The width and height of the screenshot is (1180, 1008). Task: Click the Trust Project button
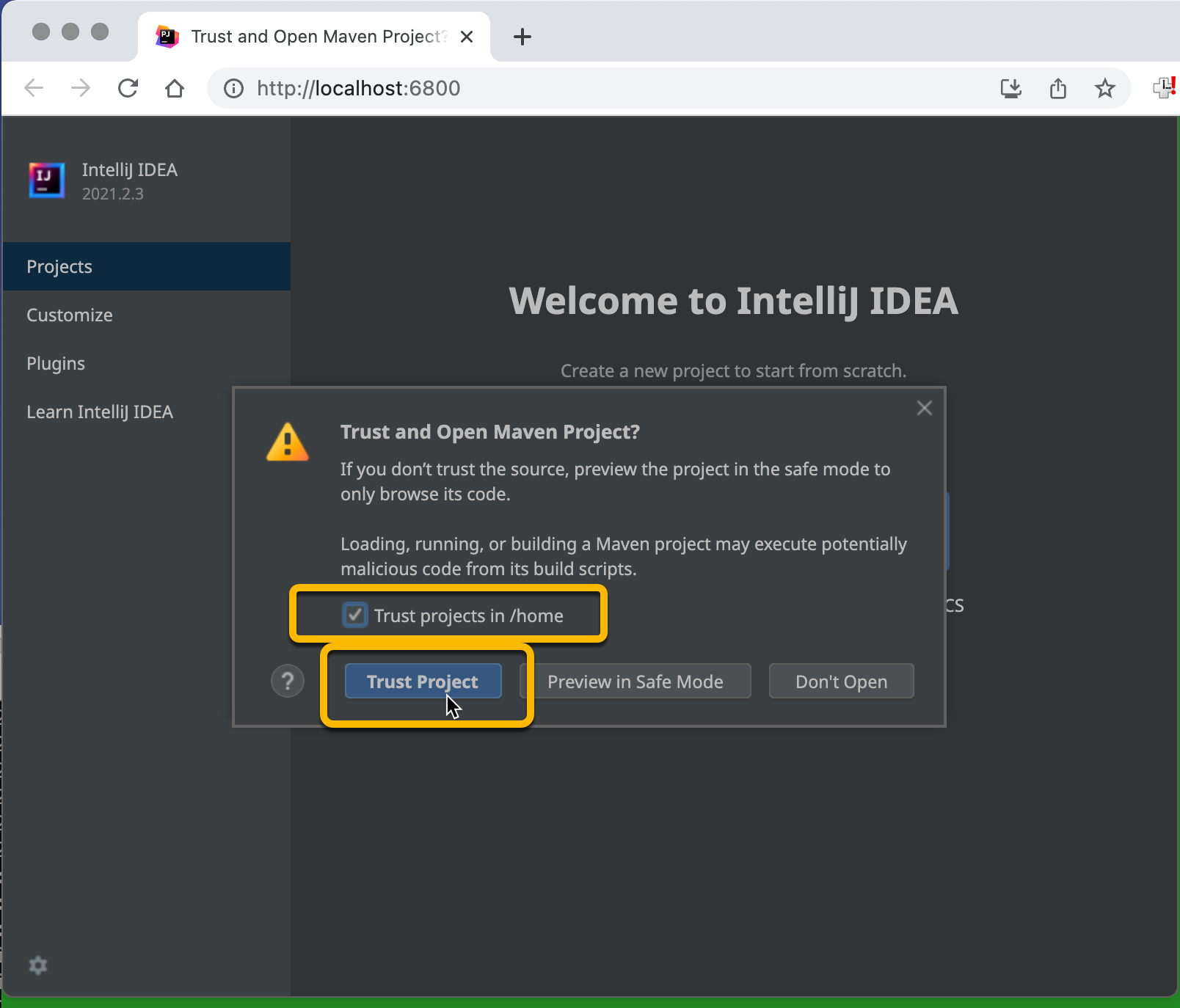pyautogui.click(x=423, y=682)
